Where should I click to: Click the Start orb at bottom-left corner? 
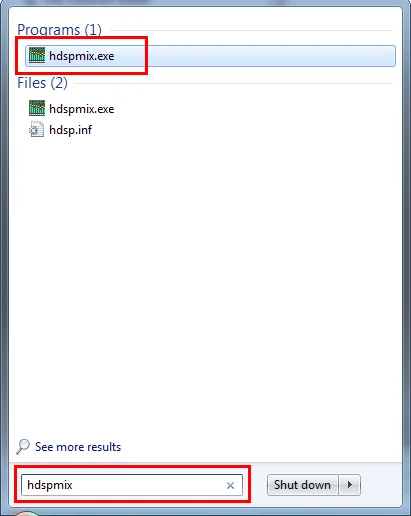(x=27, y=512)
